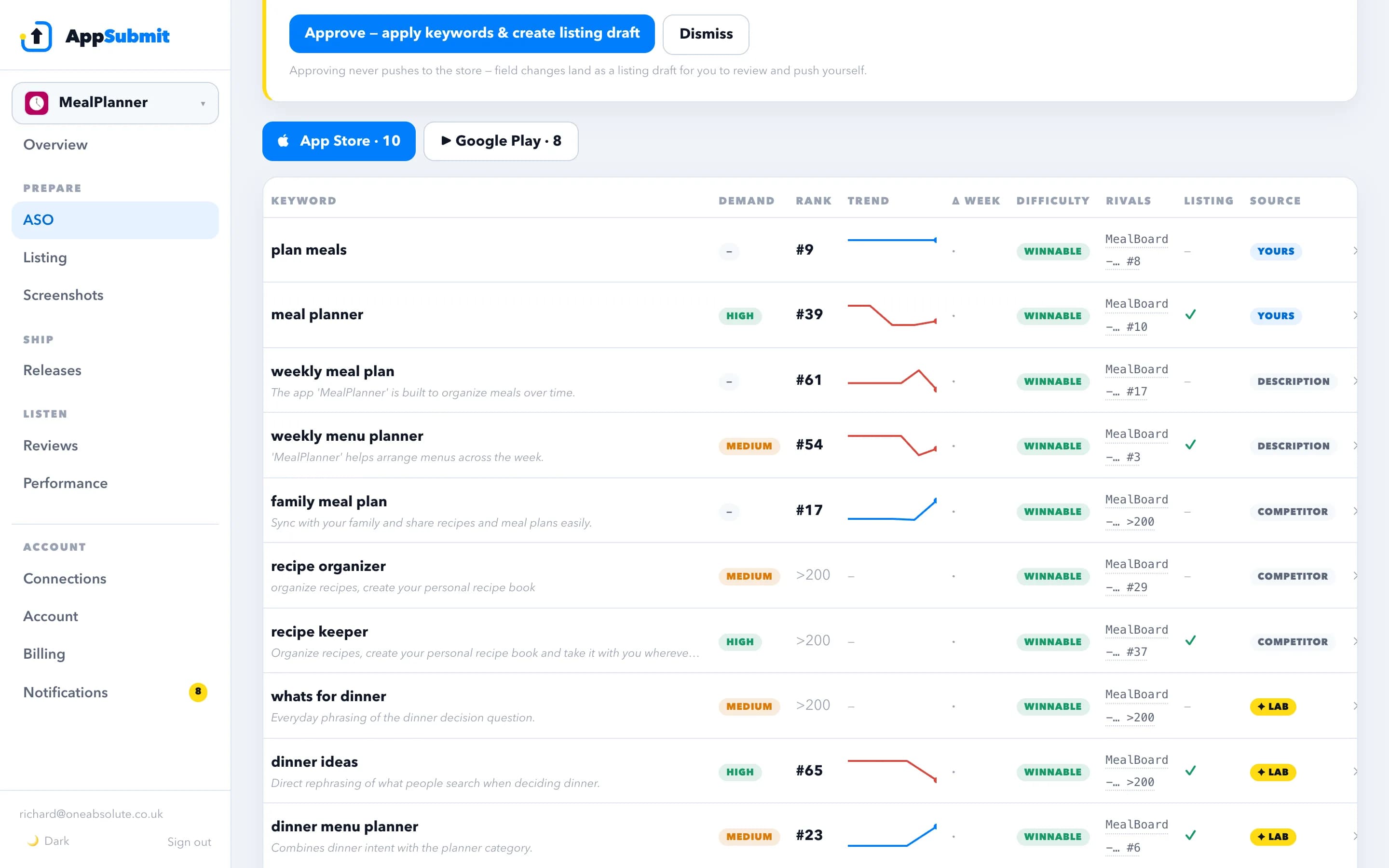The width and height of the screenshot is (1389, 868).
Task: Expand the recipe keeper row chevron
Action: (1355, 641)
